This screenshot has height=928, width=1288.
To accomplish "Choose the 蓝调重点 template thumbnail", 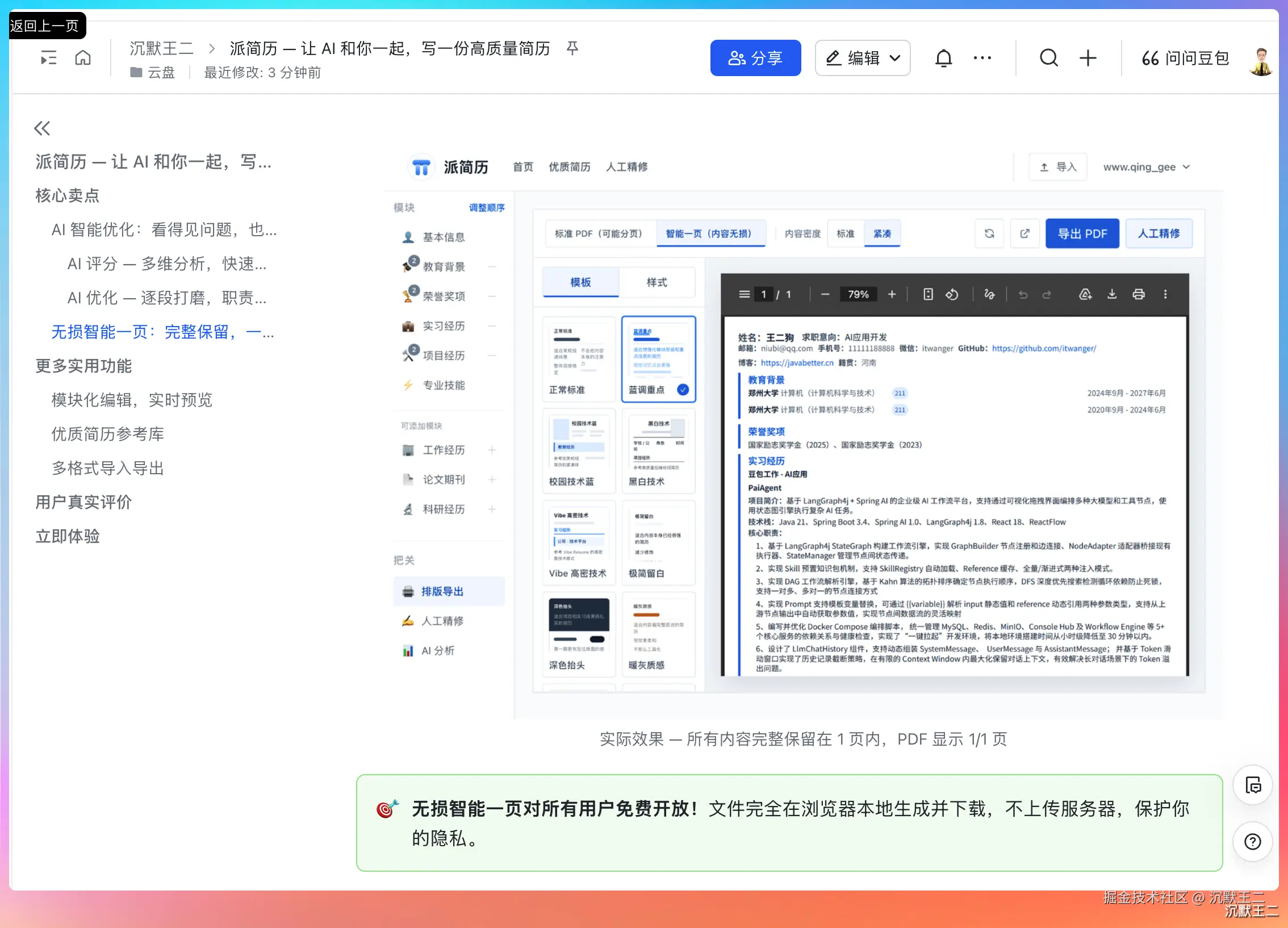I will pyautogui.click(x=658, y=359).
